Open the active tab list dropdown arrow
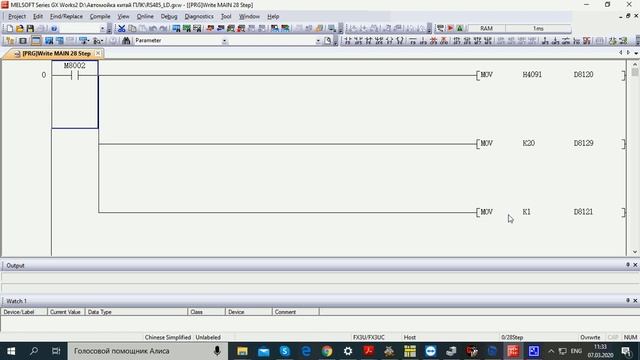This screenshot has width=640, height=360. (636, 53)
